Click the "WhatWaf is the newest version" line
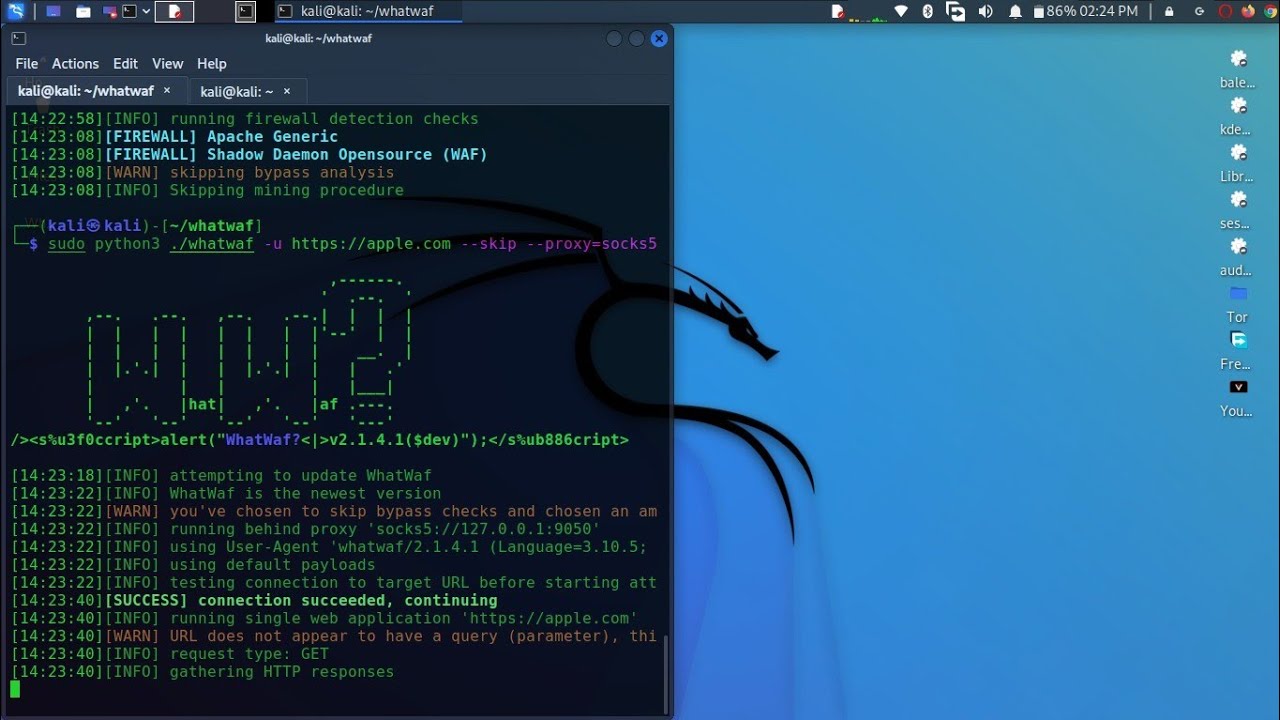 click(305, 493)
